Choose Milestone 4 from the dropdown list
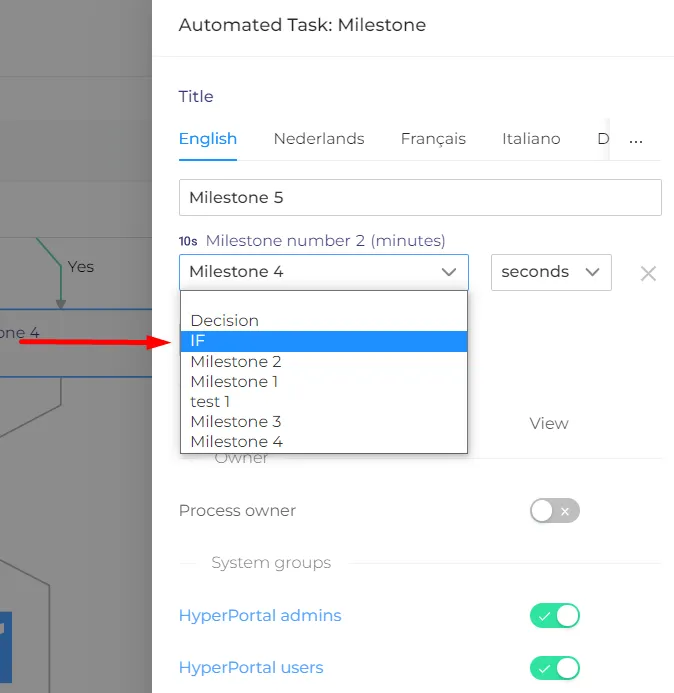The height and width of the screenshot is (693, 674). (x=324, y=441)
